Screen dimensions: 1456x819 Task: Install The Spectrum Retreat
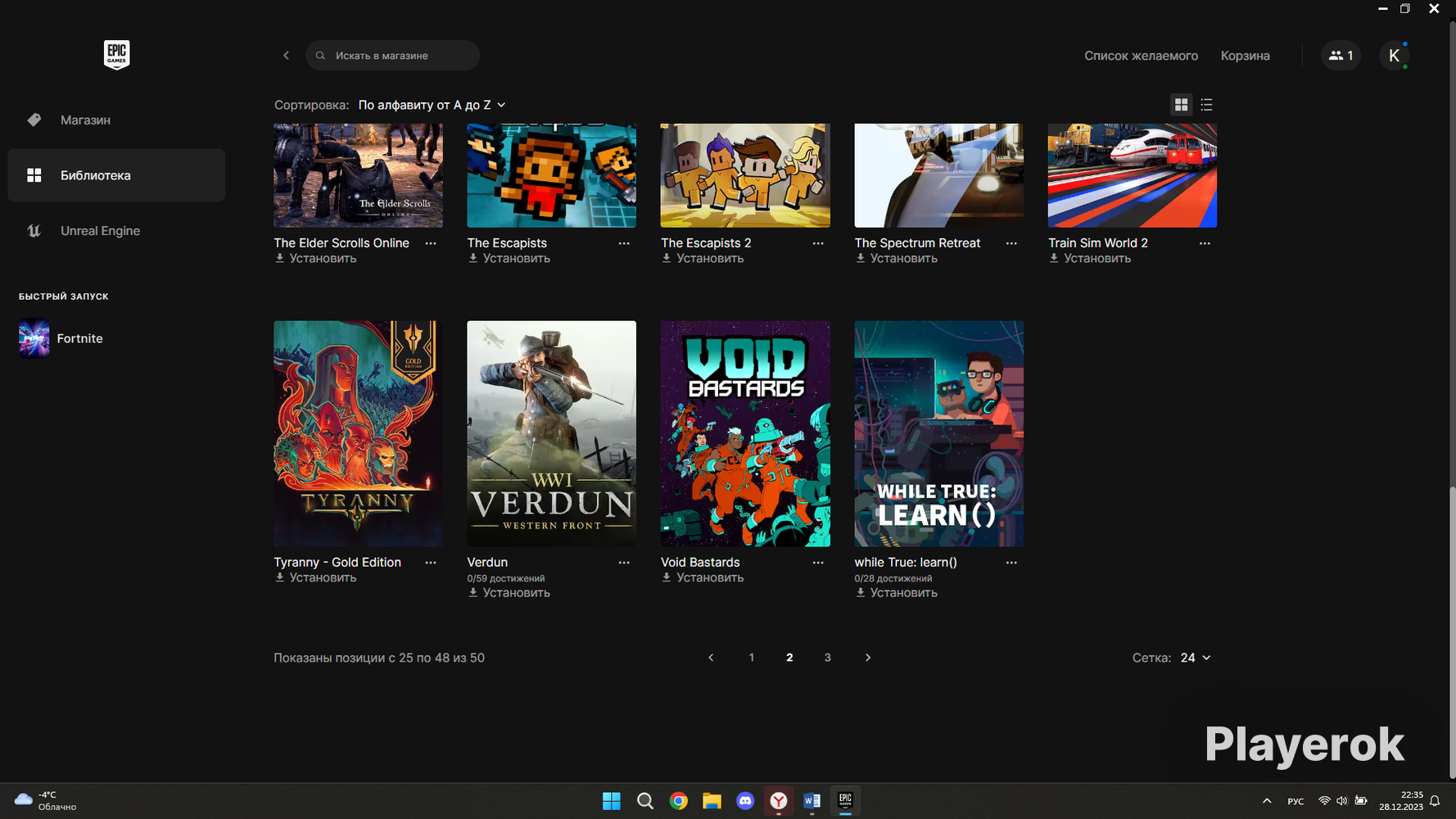tap(896, 259)
